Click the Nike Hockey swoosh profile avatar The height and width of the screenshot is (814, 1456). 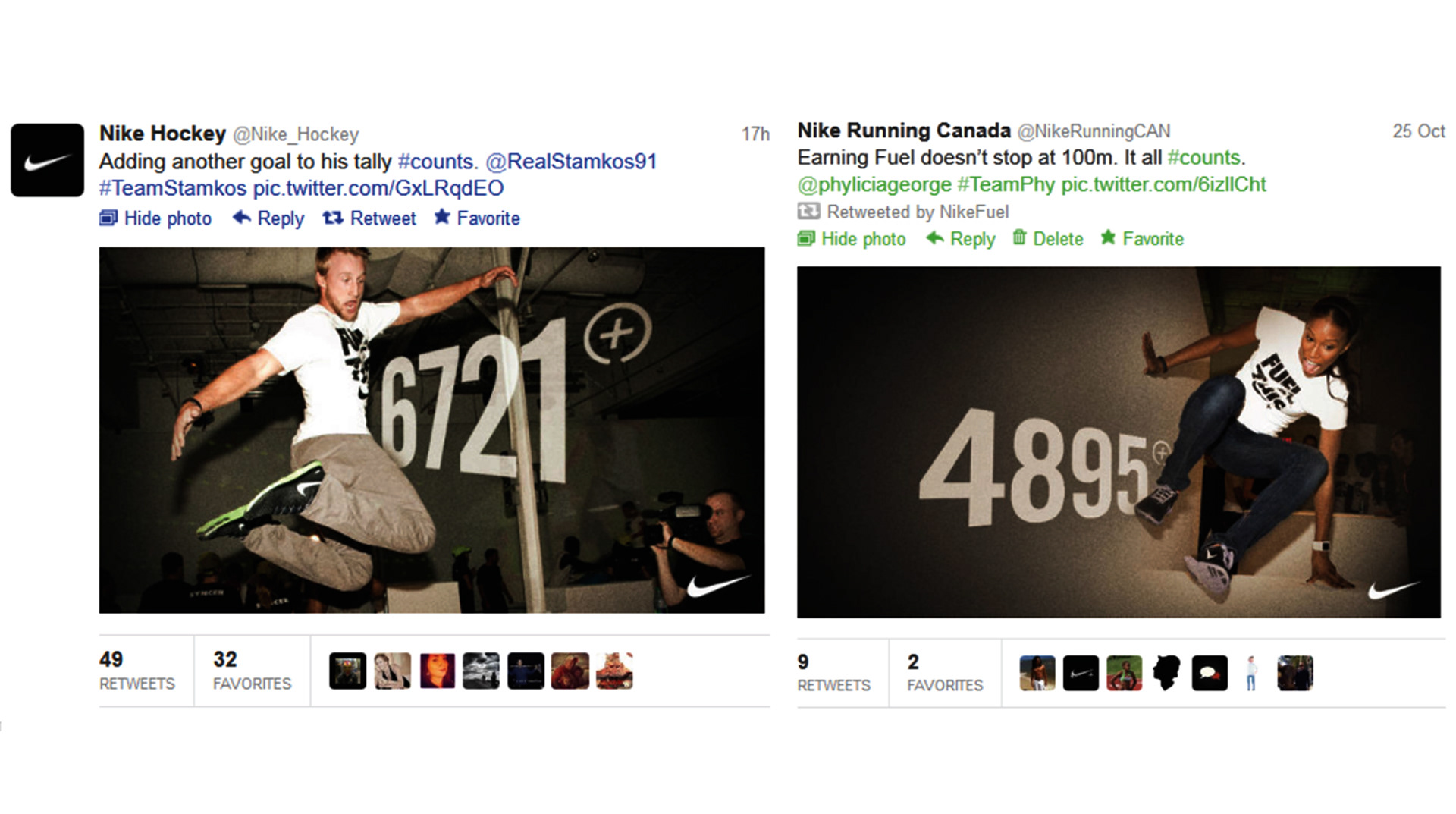(47, 160)
